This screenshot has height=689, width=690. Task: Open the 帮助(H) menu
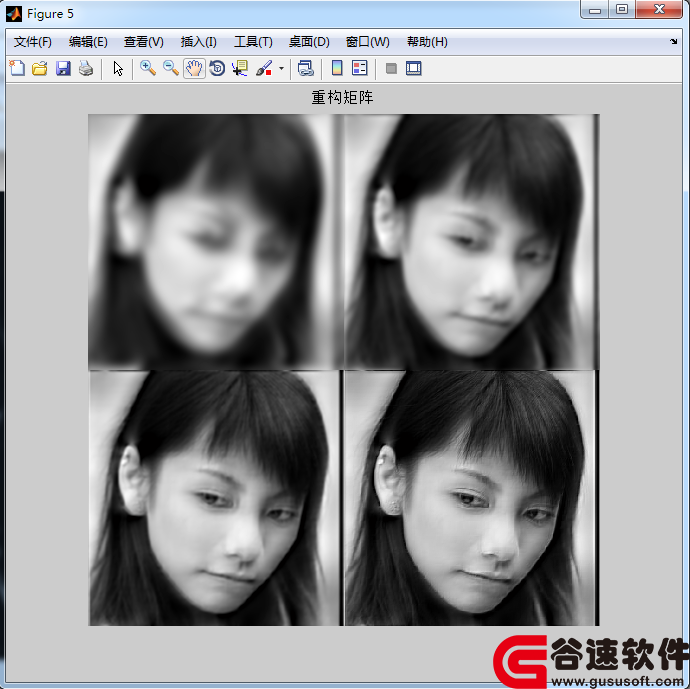click(427, 42)
